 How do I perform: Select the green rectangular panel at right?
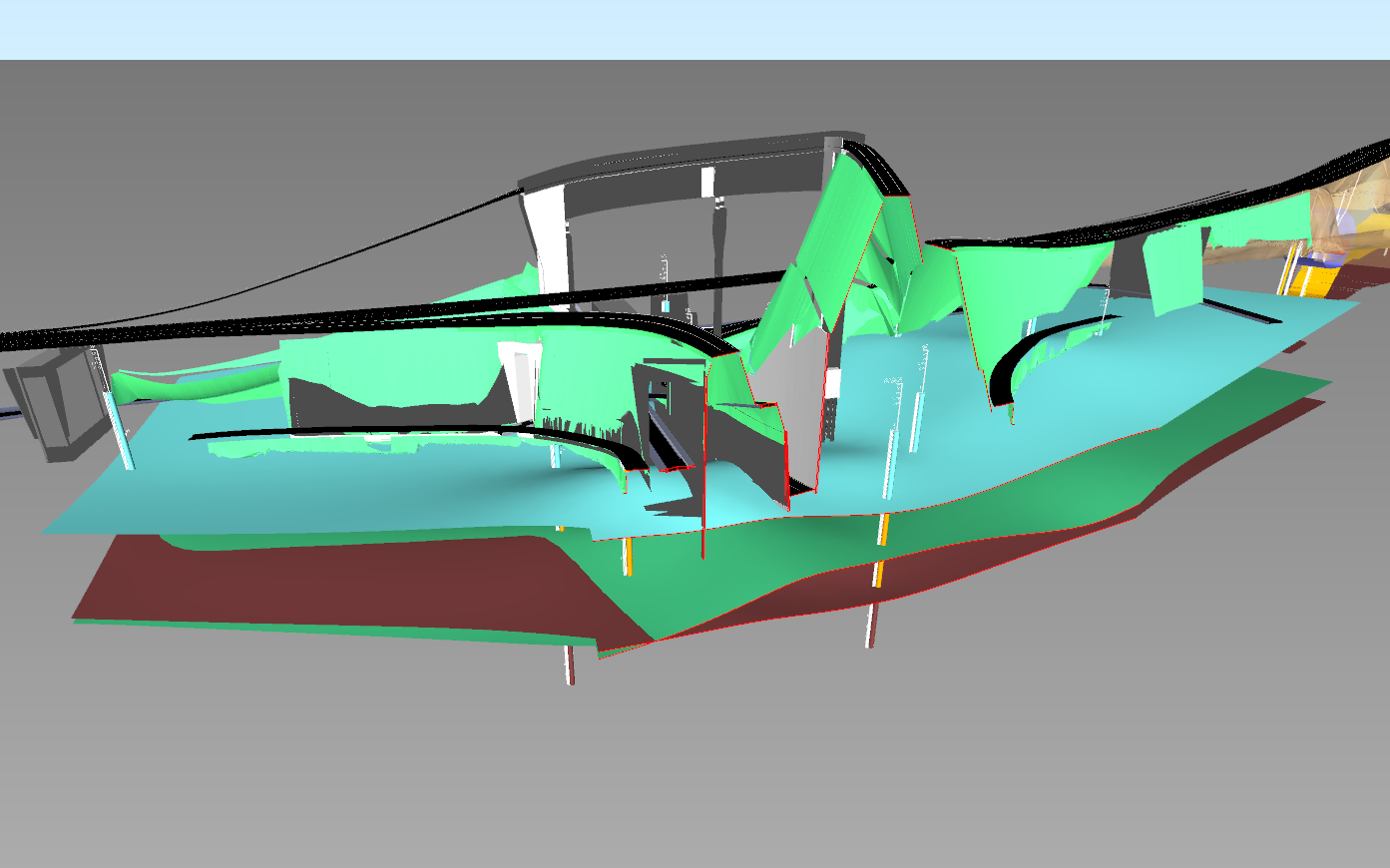tap(1175, 267)
